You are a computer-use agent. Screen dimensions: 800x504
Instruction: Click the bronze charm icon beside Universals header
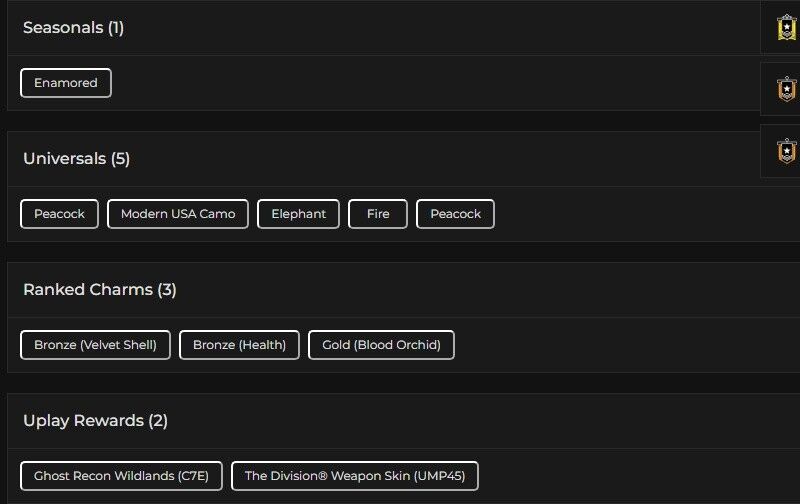coord(786,151)
